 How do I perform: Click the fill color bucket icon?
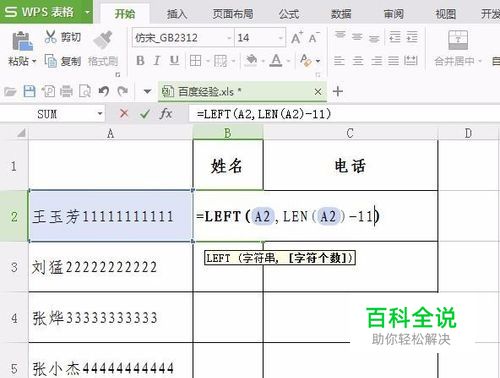click(x=251, y=61)
